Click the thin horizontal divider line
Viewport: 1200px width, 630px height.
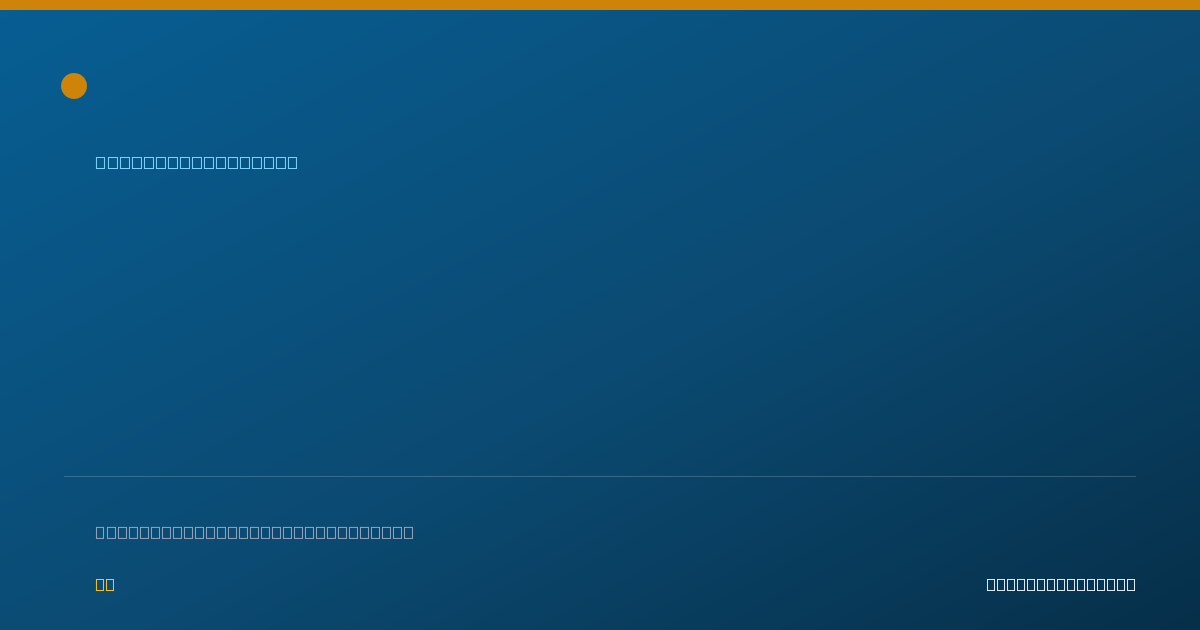600,476
